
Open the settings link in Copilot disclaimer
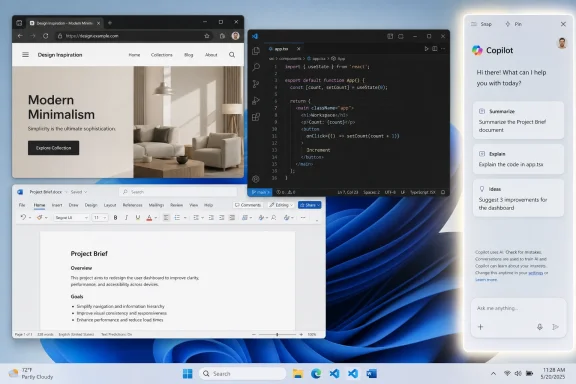tap(535, 273)
